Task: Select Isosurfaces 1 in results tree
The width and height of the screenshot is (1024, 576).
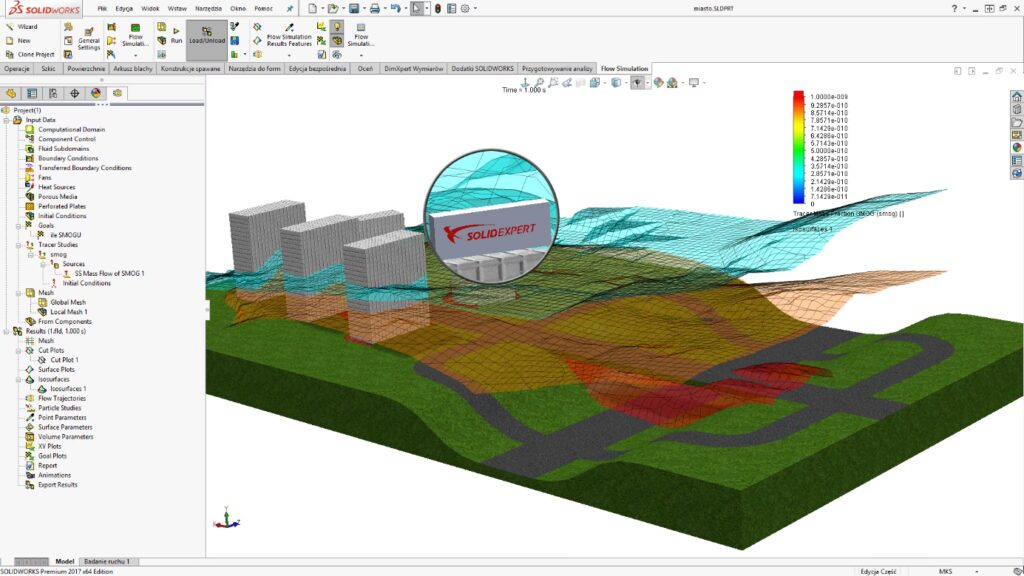Action: [69, 389]
